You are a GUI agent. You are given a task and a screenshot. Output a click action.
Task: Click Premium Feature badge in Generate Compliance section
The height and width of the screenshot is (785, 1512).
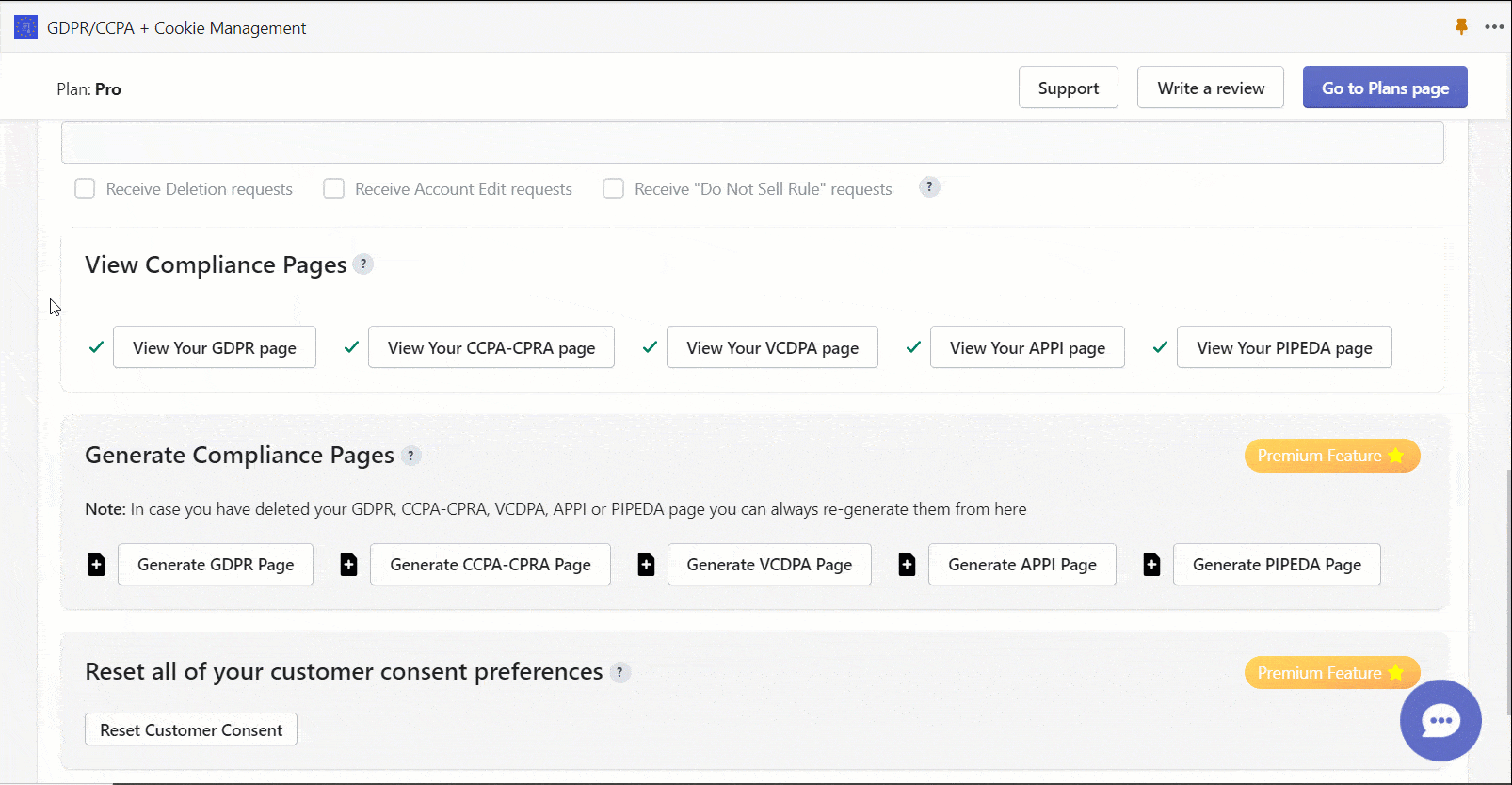[1332, 456]
